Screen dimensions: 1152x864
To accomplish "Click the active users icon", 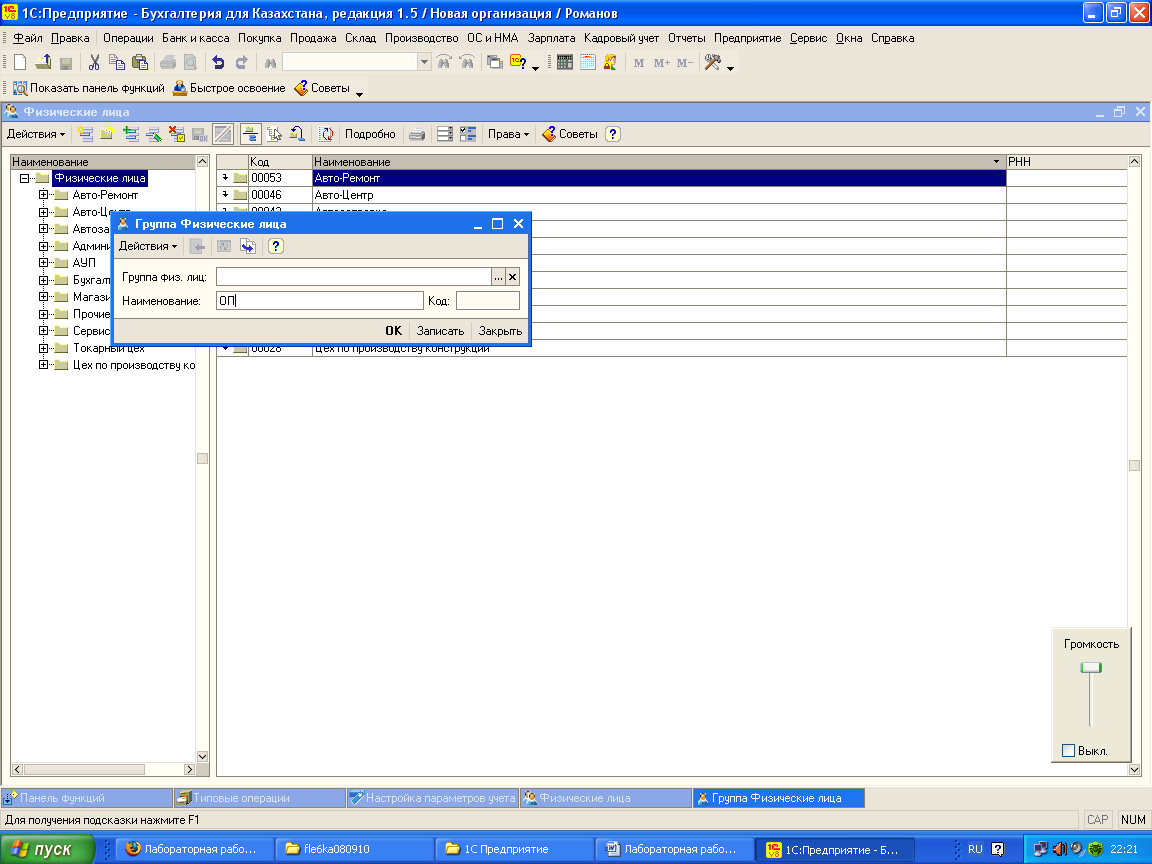I will (x=610, y=62).
